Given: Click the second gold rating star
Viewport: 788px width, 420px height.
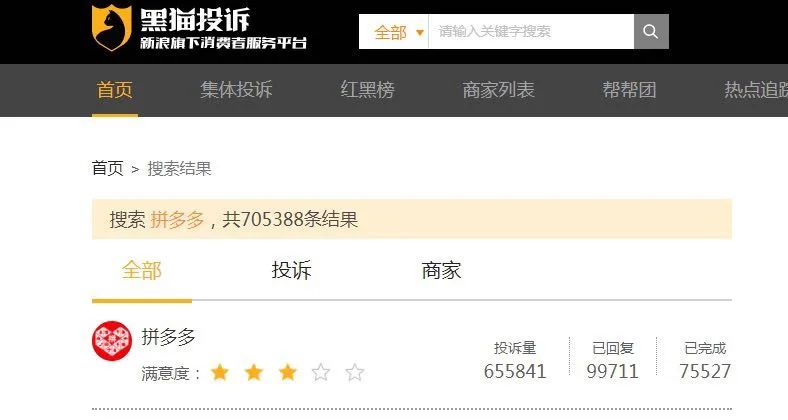Looking at the screenshot, I should tap(254, 373).
